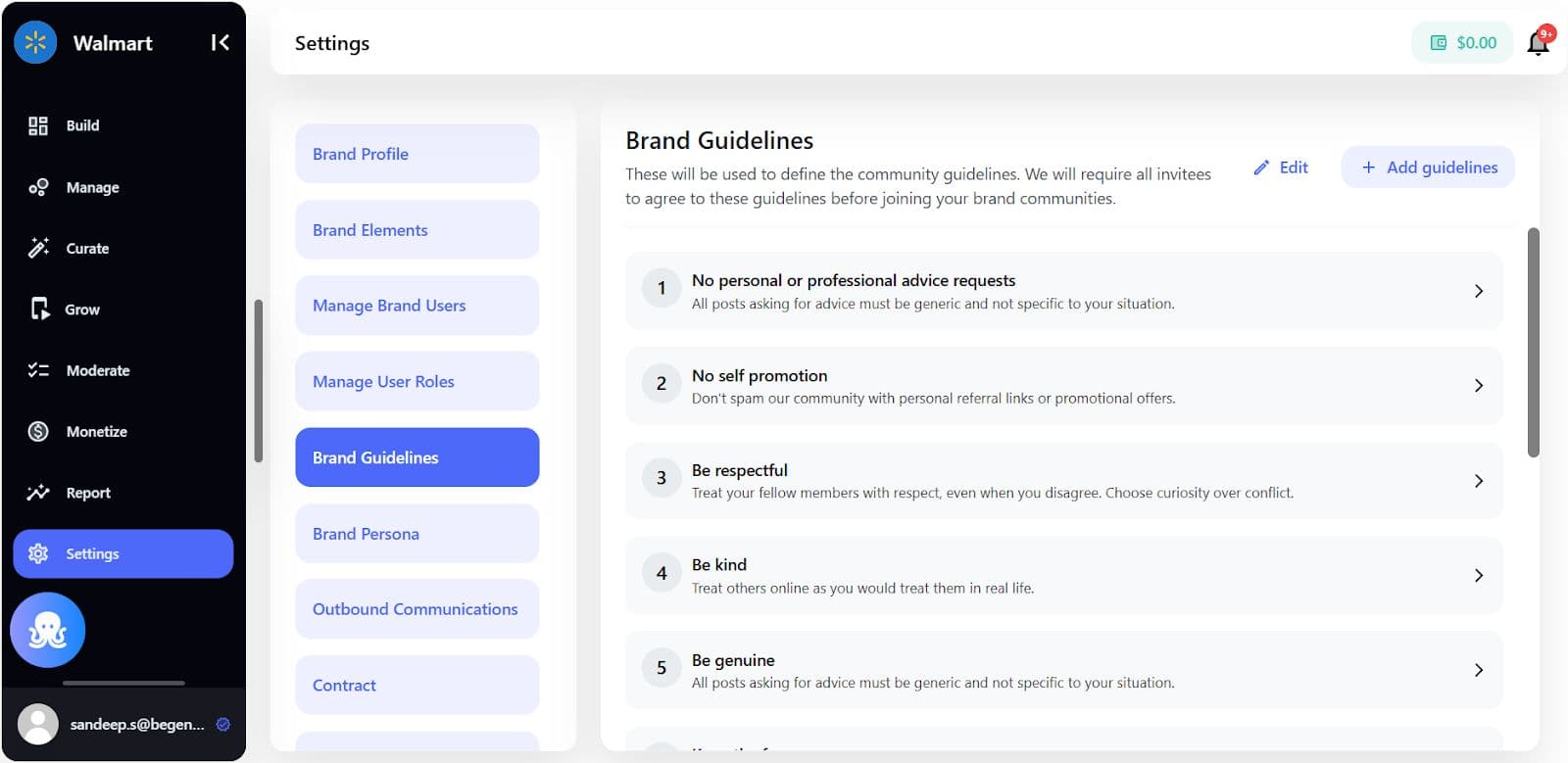
Task: Click the user profile avatar picture
Action: pos(38,725)
